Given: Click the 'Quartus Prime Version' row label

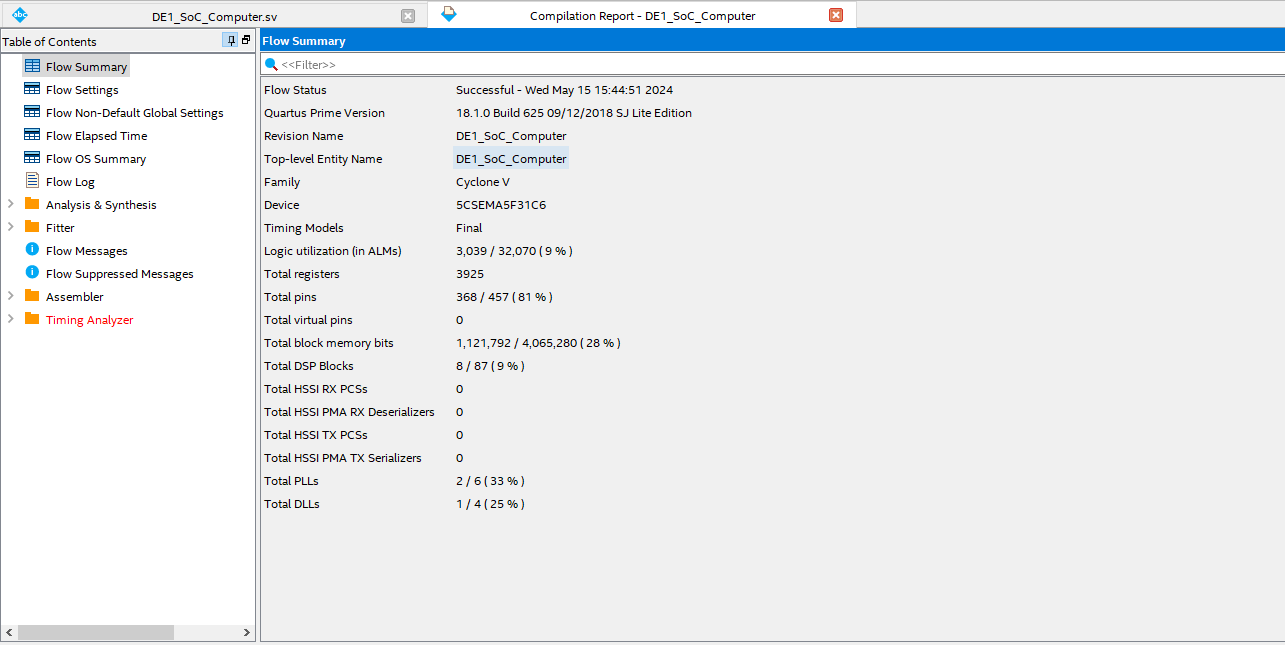Looking at the screenshot, I should click(324, 113).
